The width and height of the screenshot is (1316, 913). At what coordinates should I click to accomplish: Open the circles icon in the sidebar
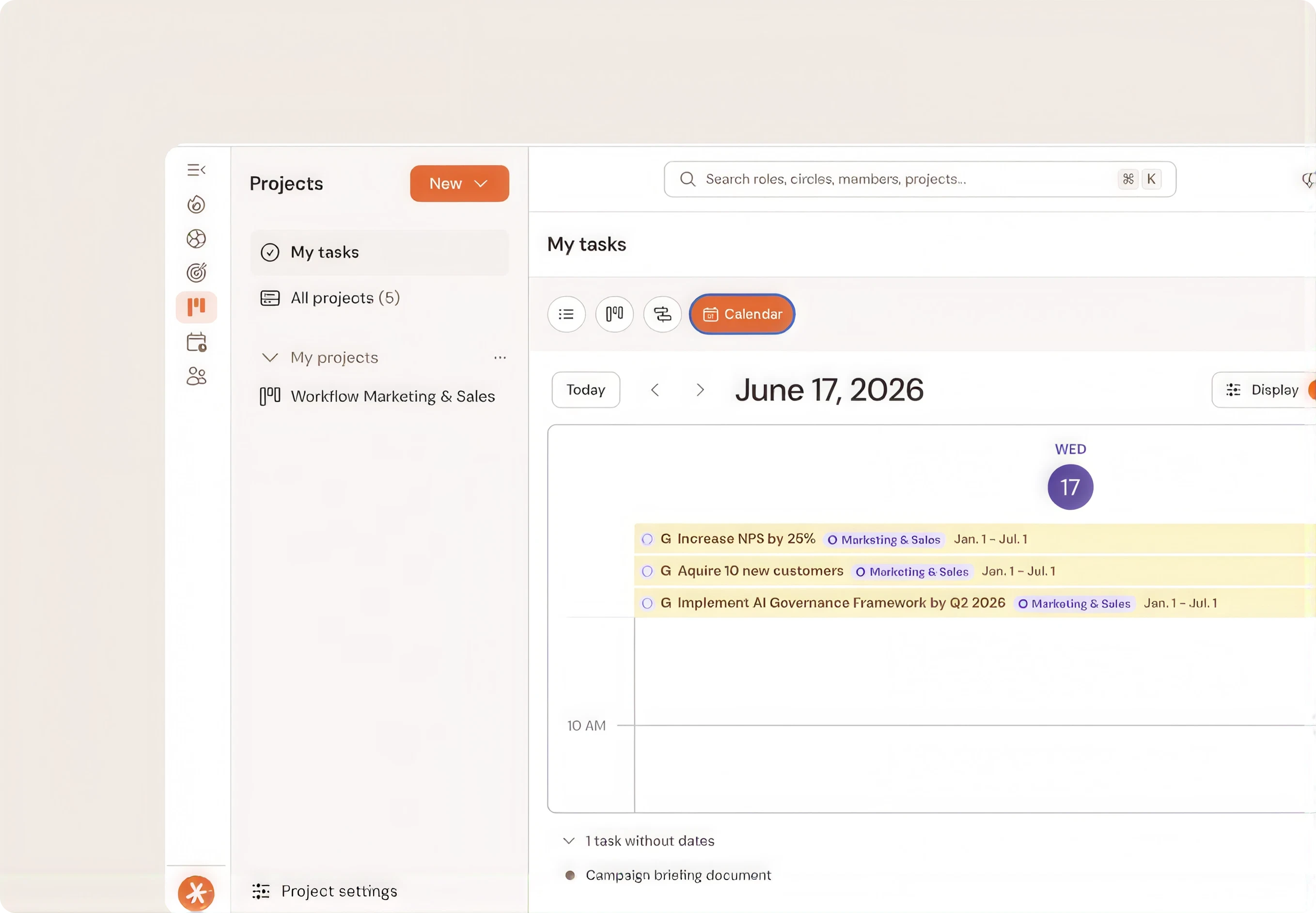(196, 238)
